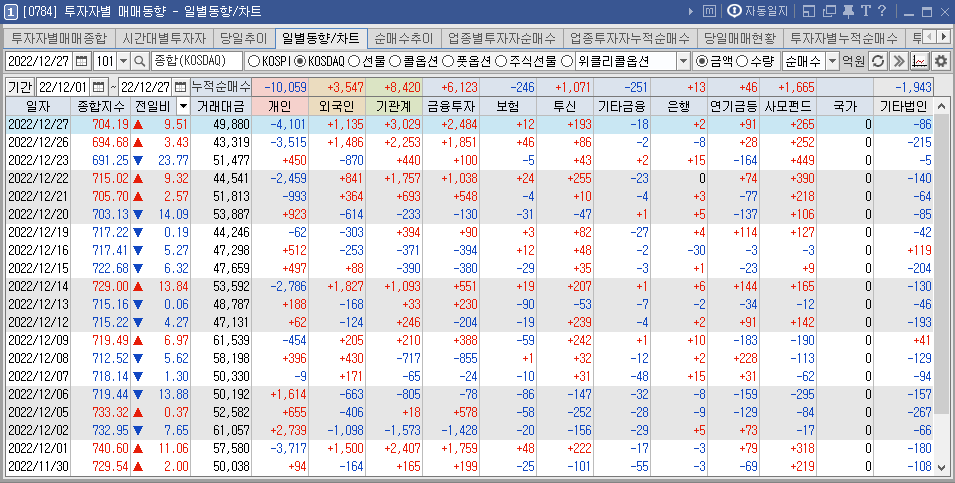Click the small arrow icon in title bar
The height and width of the screenshot is (483, 955).
click(691, 12)
